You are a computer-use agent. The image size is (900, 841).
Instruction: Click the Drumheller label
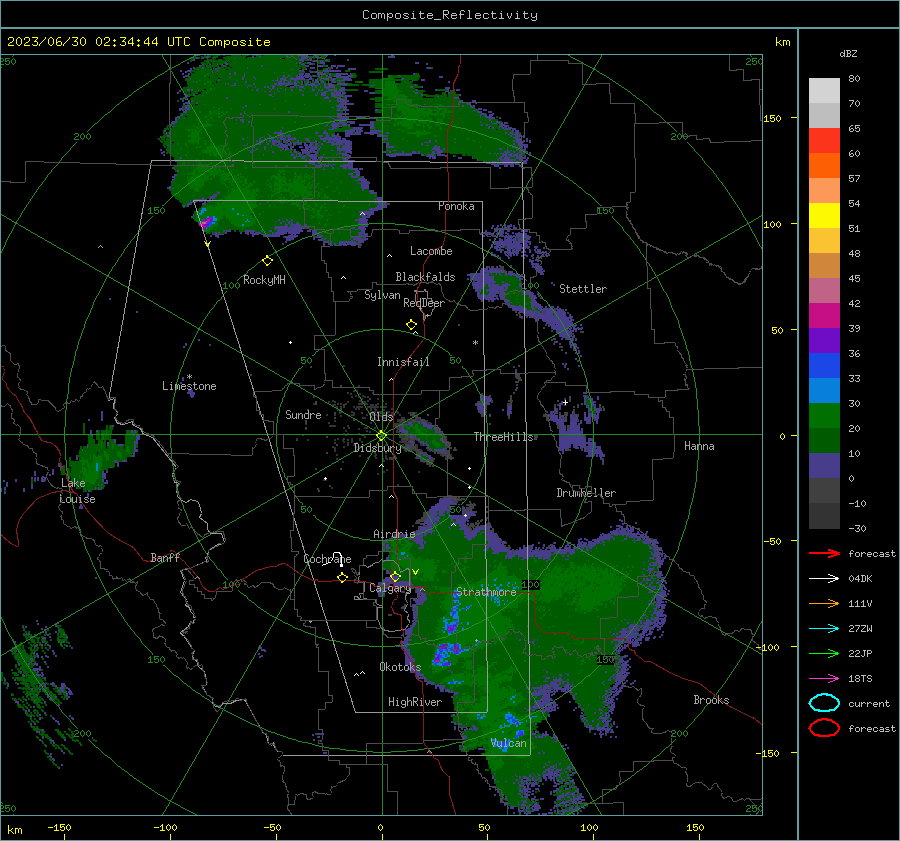tap(586, 493)
